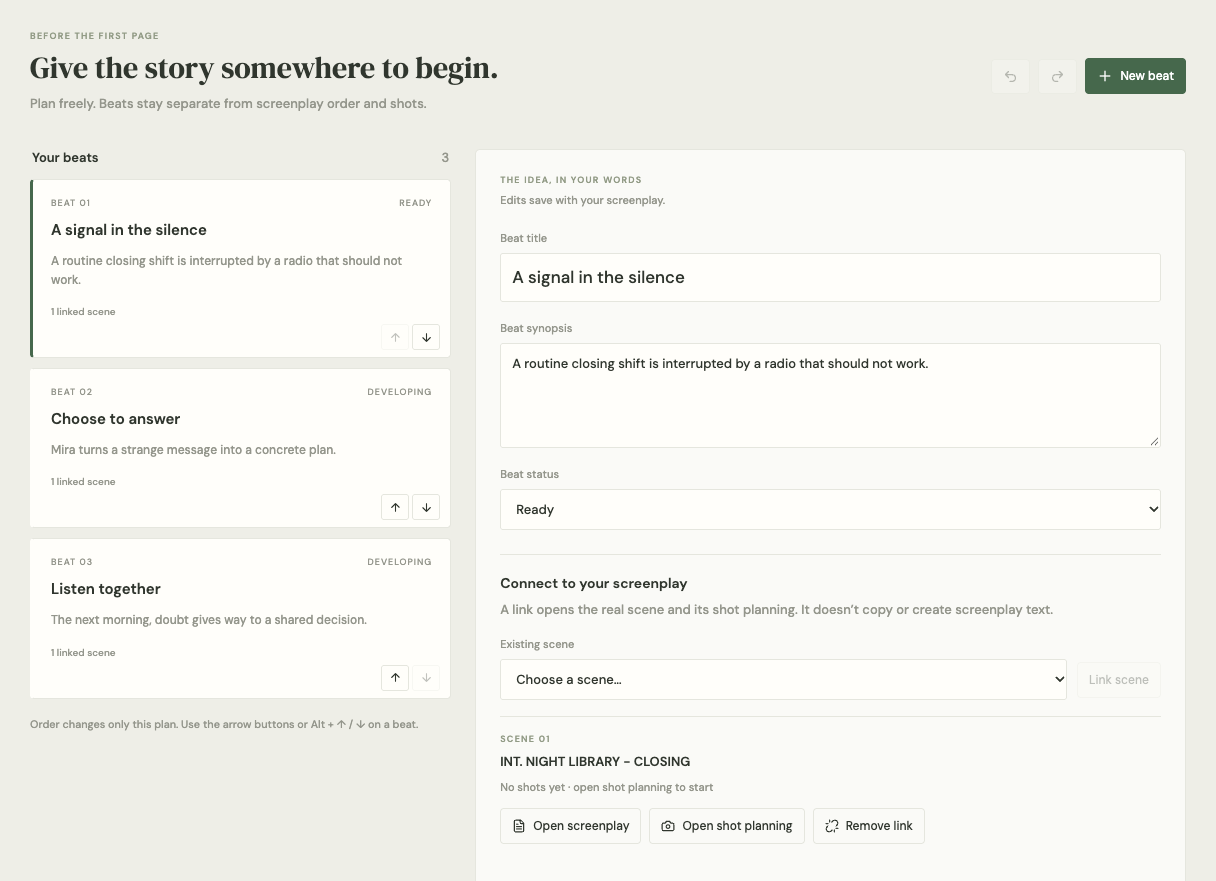Click the camera icon on Open shot planning

pyautogui.click(x=668, y=826)
